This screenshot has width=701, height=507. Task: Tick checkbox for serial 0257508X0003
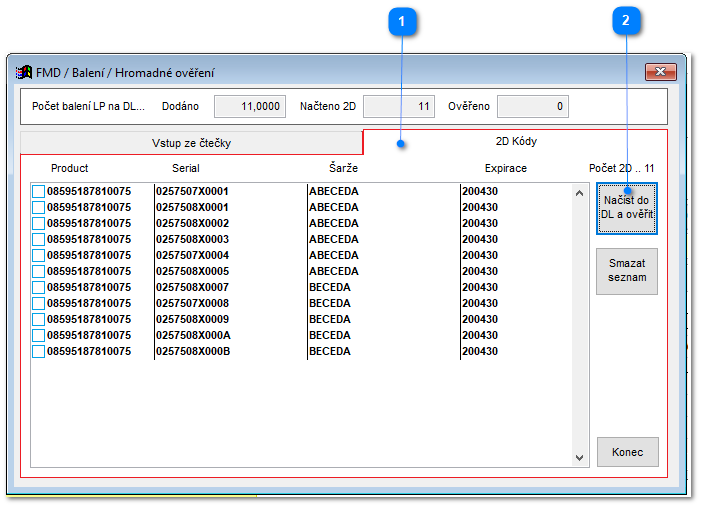(38, 239)
